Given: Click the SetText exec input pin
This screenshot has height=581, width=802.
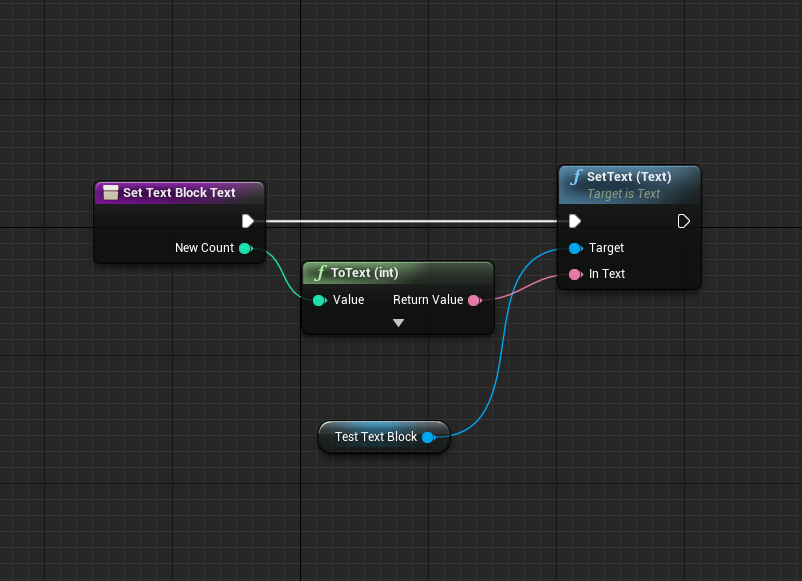Looking at the screenshot, I should [575, 221].
